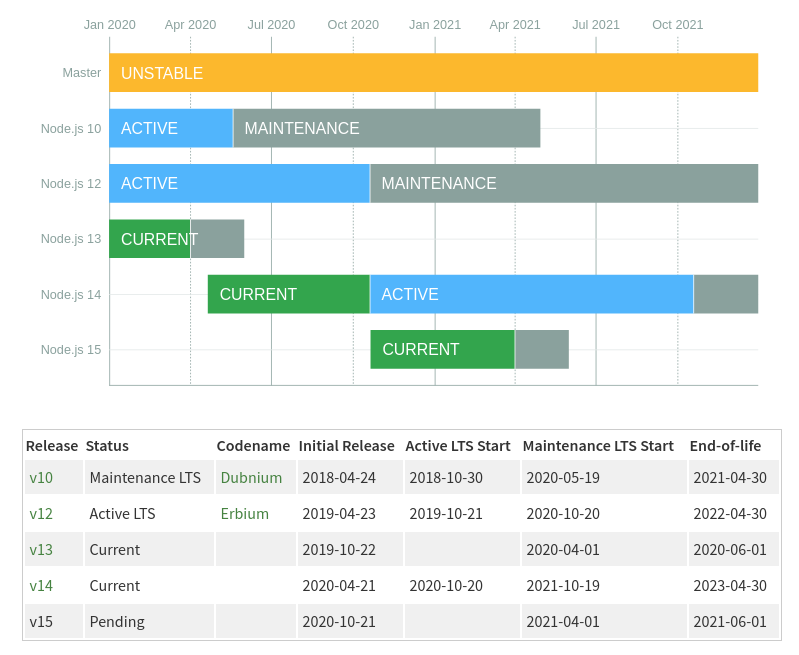Click the Jan 2021 axis label
Screen dimensions: 799x655
click(x=435, y=24)
